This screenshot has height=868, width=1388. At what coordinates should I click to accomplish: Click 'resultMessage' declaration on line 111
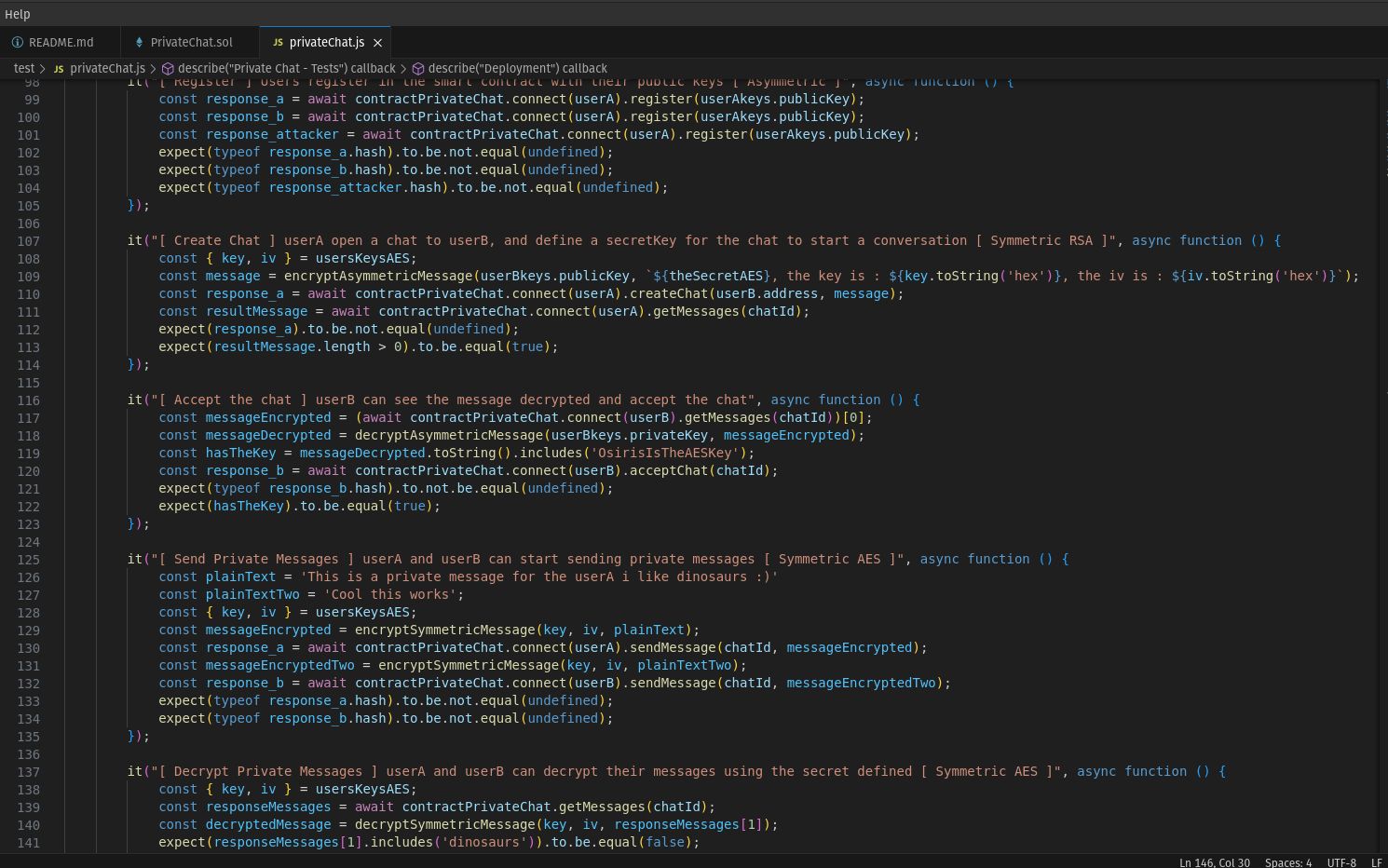click(x=256, y=311)
